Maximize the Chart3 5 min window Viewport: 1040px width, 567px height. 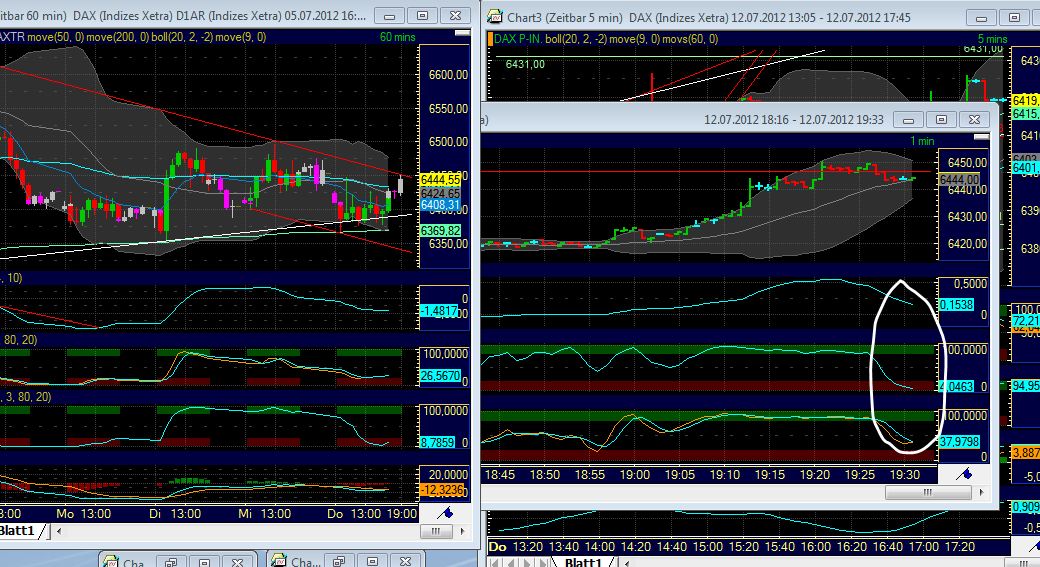(1014, 17)
